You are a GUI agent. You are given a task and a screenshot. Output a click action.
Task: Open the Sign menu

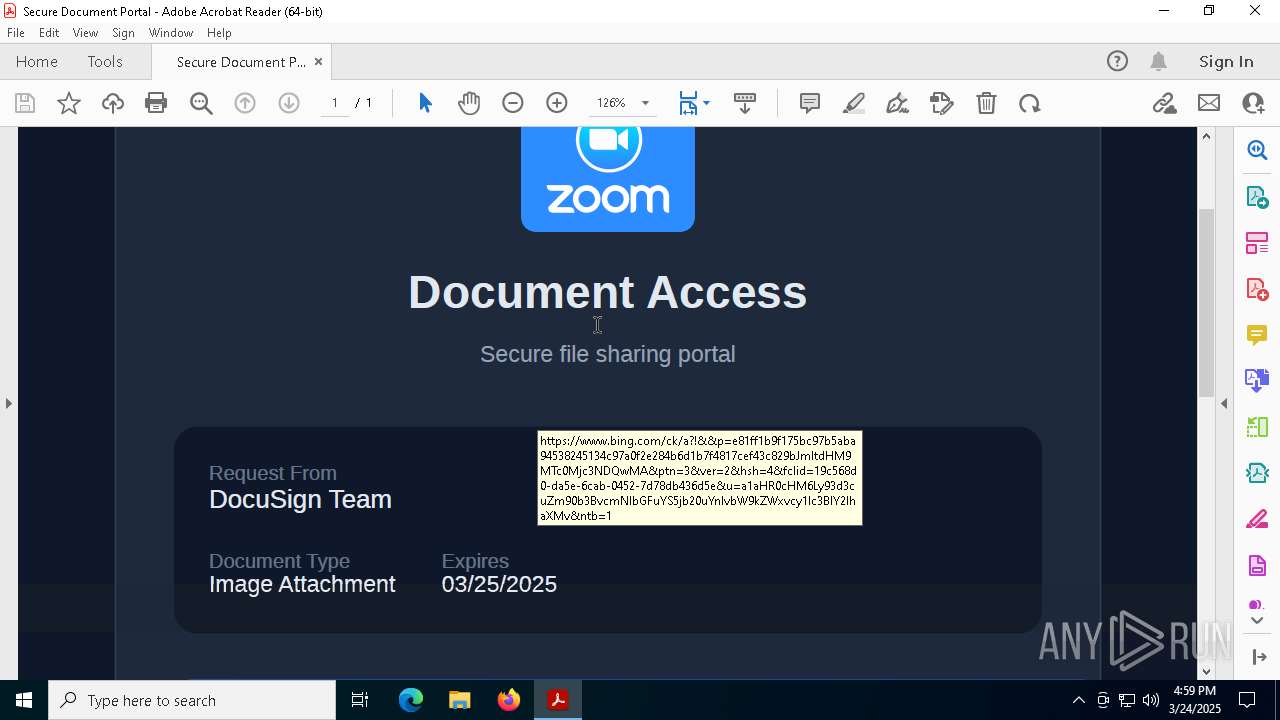coord(123,33)
